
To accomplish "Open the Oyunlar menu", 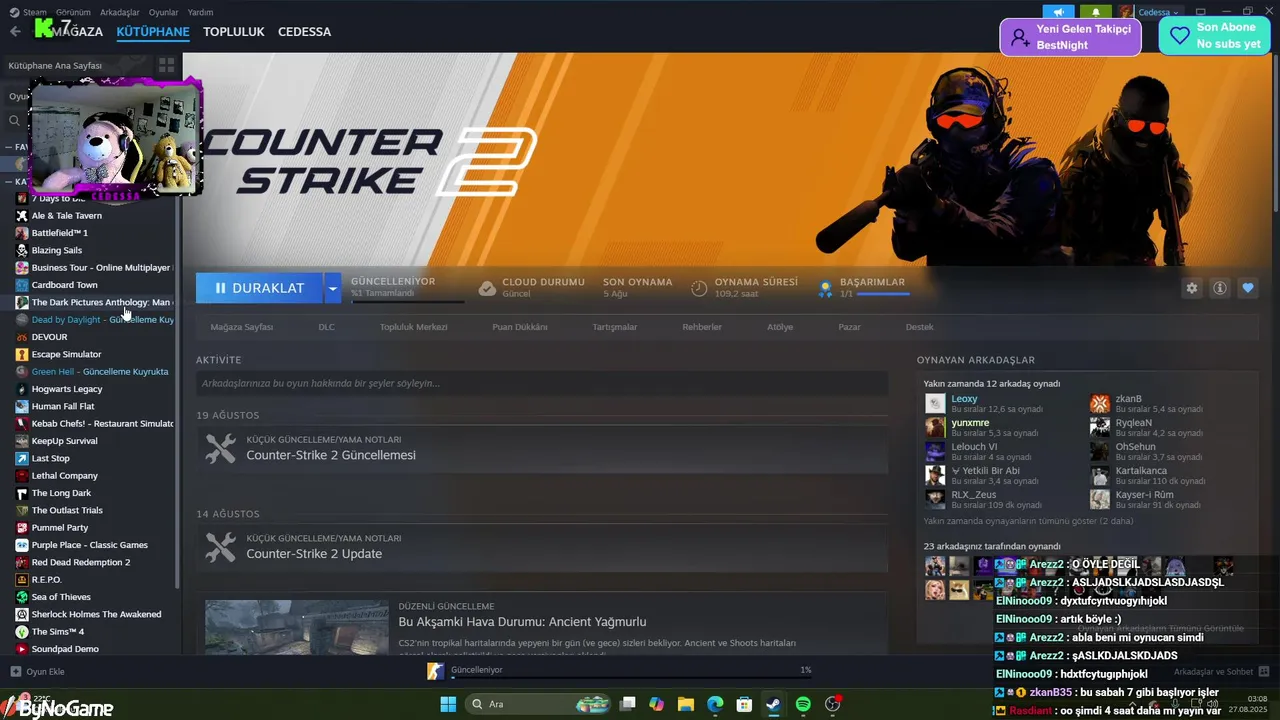I will click(x=164, y=12).
